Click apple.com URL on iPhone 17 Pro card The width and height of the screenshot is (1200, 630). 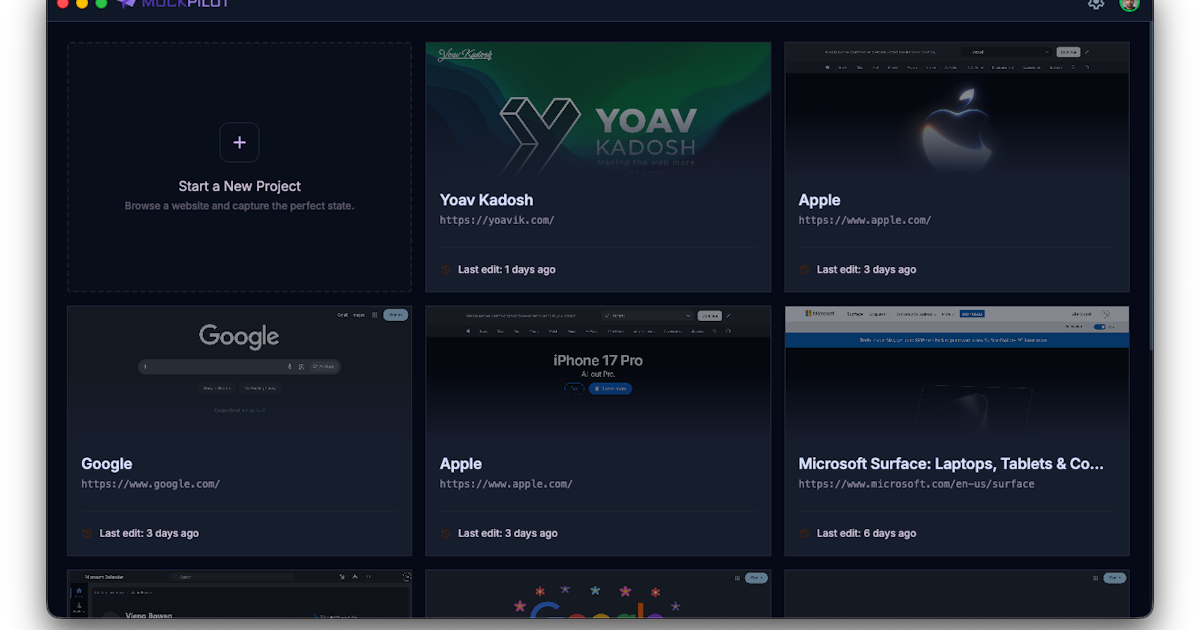[x=506, y=484]
